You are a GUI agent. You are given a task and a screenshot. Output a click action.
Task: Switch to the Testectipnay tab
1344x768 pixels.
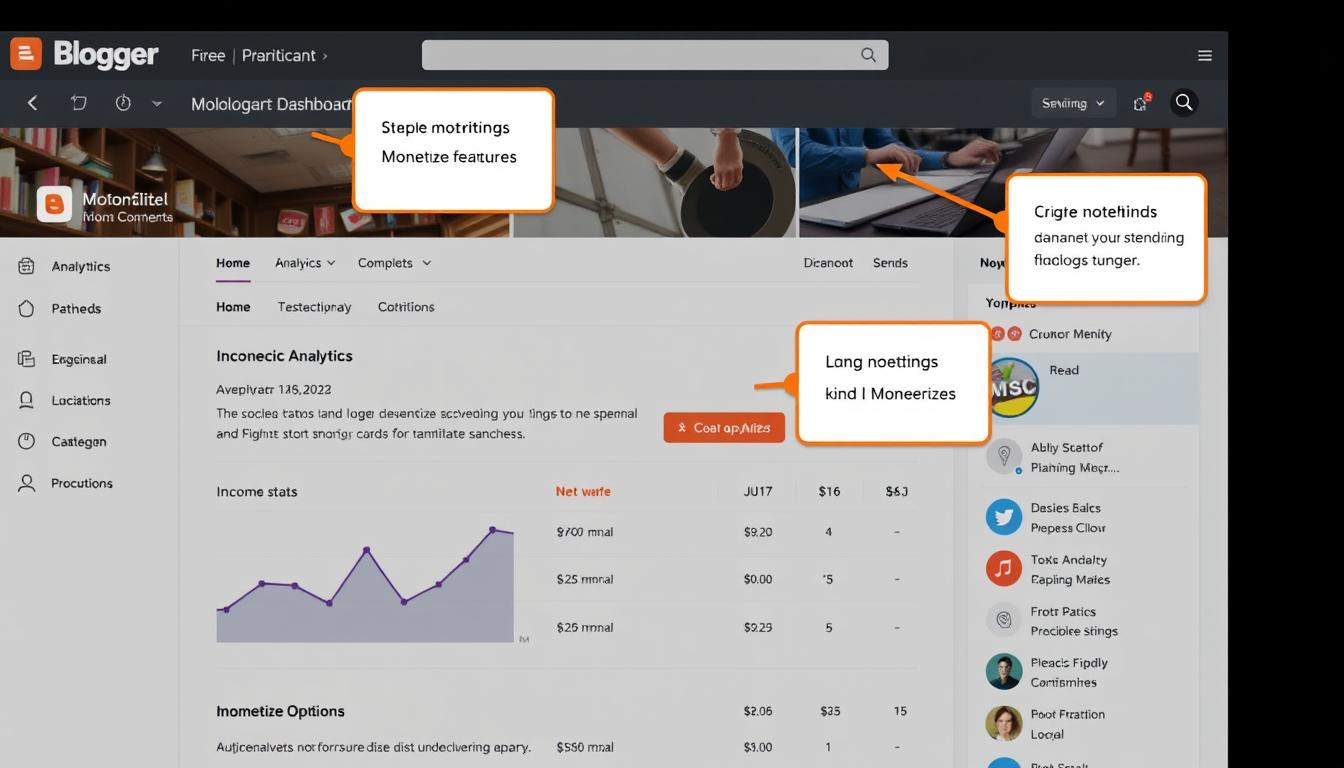tap(314, 307)
